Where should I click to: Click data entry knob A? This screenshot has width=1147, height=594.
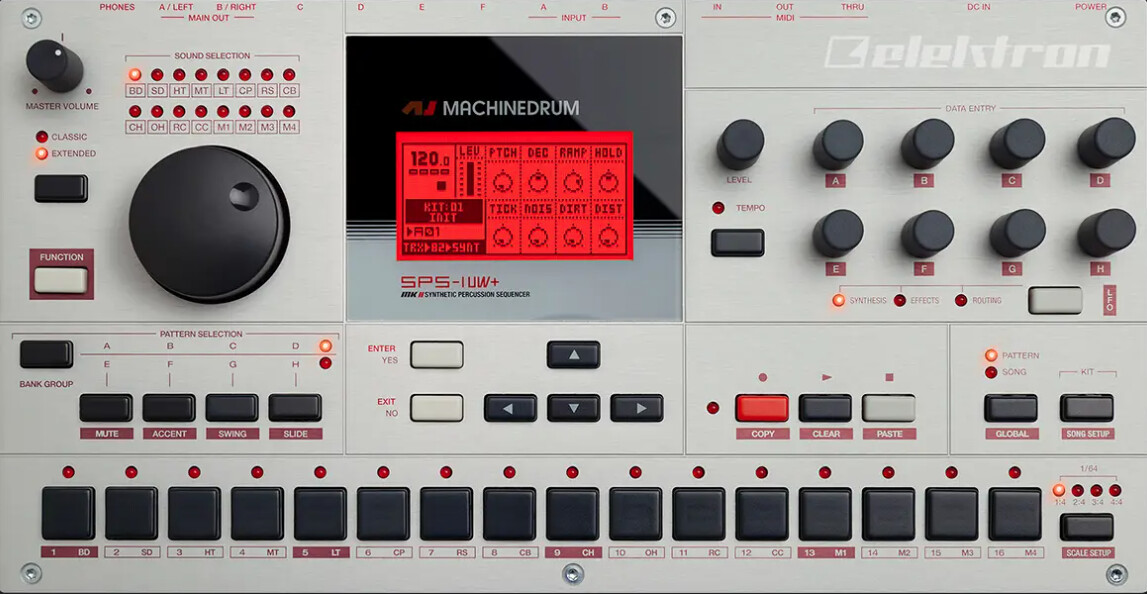tap(838, 144)
